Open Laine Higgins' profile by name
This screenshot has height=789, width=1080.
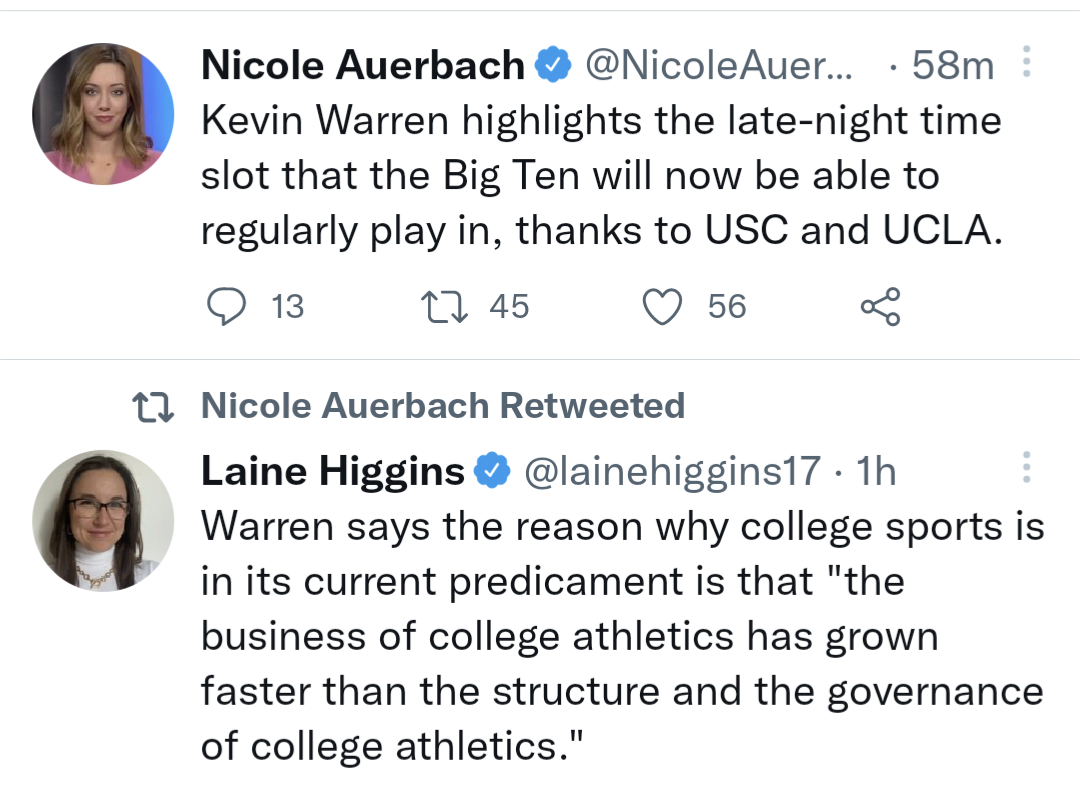(333, 472)
